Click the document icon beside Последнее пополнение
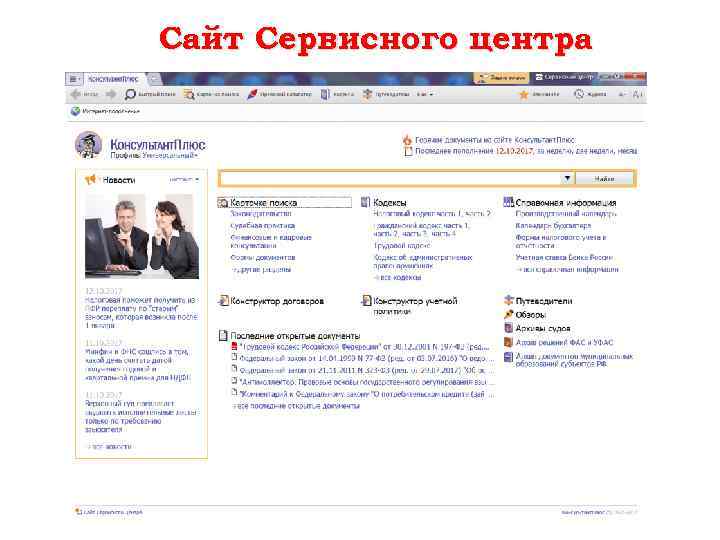The width and height of the screenshot is (720, 540). pyautogui.click(x=408, y=152)
